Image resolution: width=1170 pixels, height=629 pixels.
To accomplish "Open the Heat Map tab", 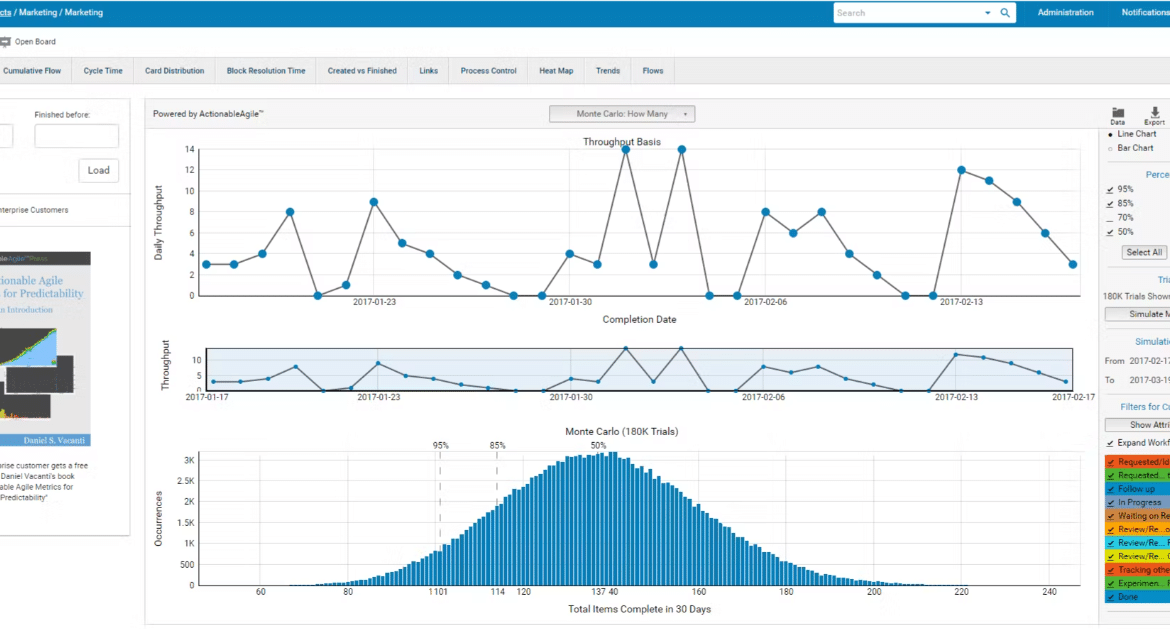I will coord(556,71).
